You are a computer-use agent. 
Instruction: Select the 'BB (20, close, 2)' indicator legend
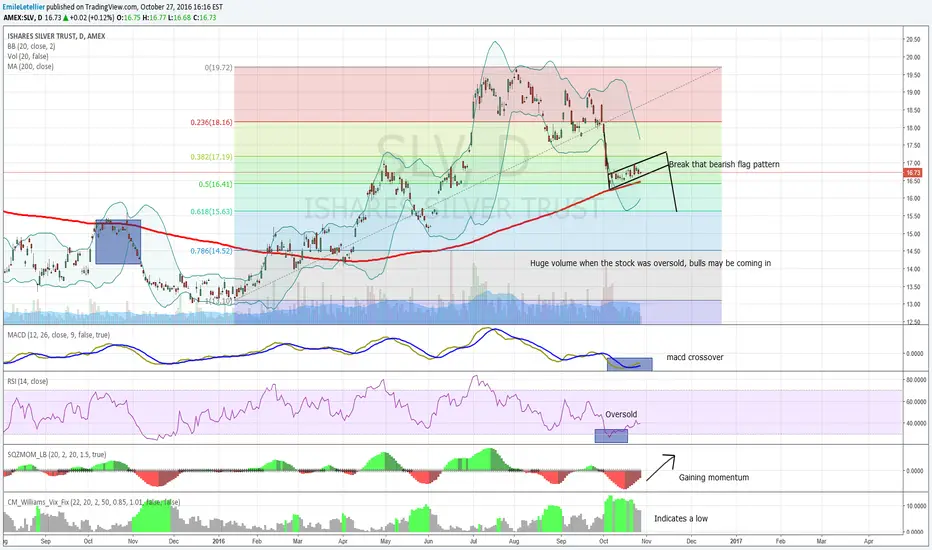coord(32,46)
